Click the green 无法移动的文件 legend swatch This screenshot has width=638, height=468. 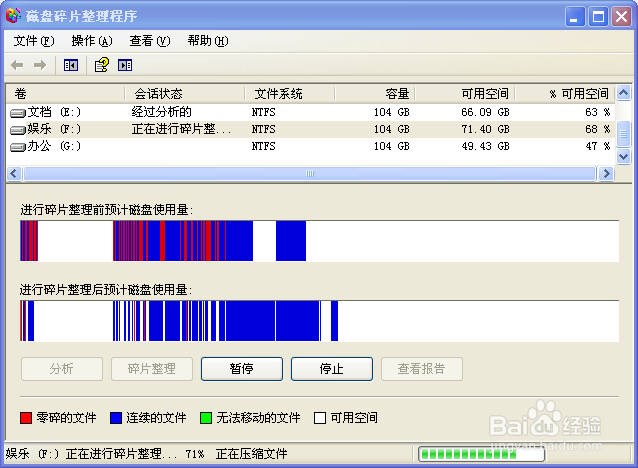pos(206,418)
